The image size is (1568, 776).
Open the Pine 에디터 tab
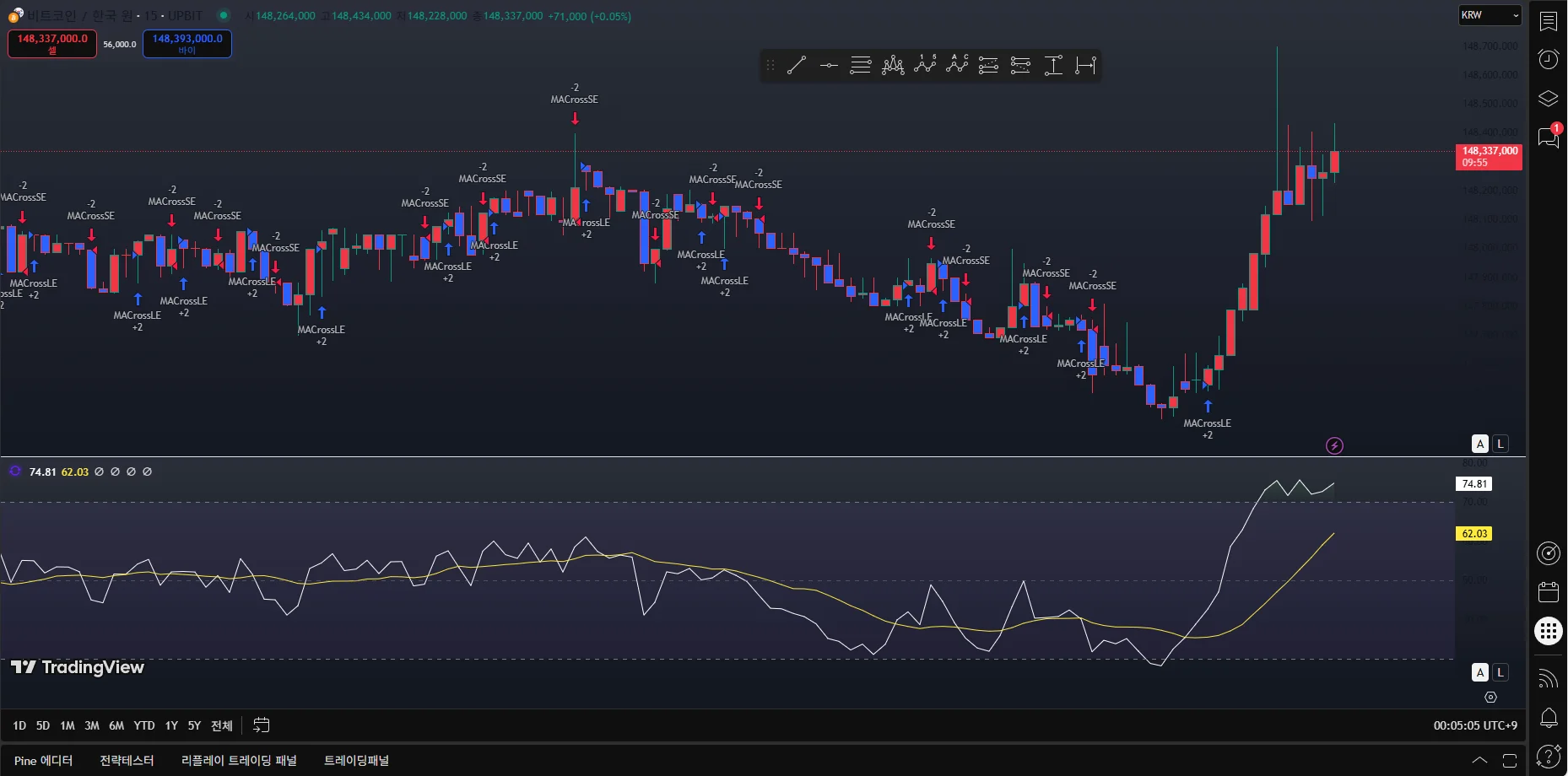coord(44,760)
